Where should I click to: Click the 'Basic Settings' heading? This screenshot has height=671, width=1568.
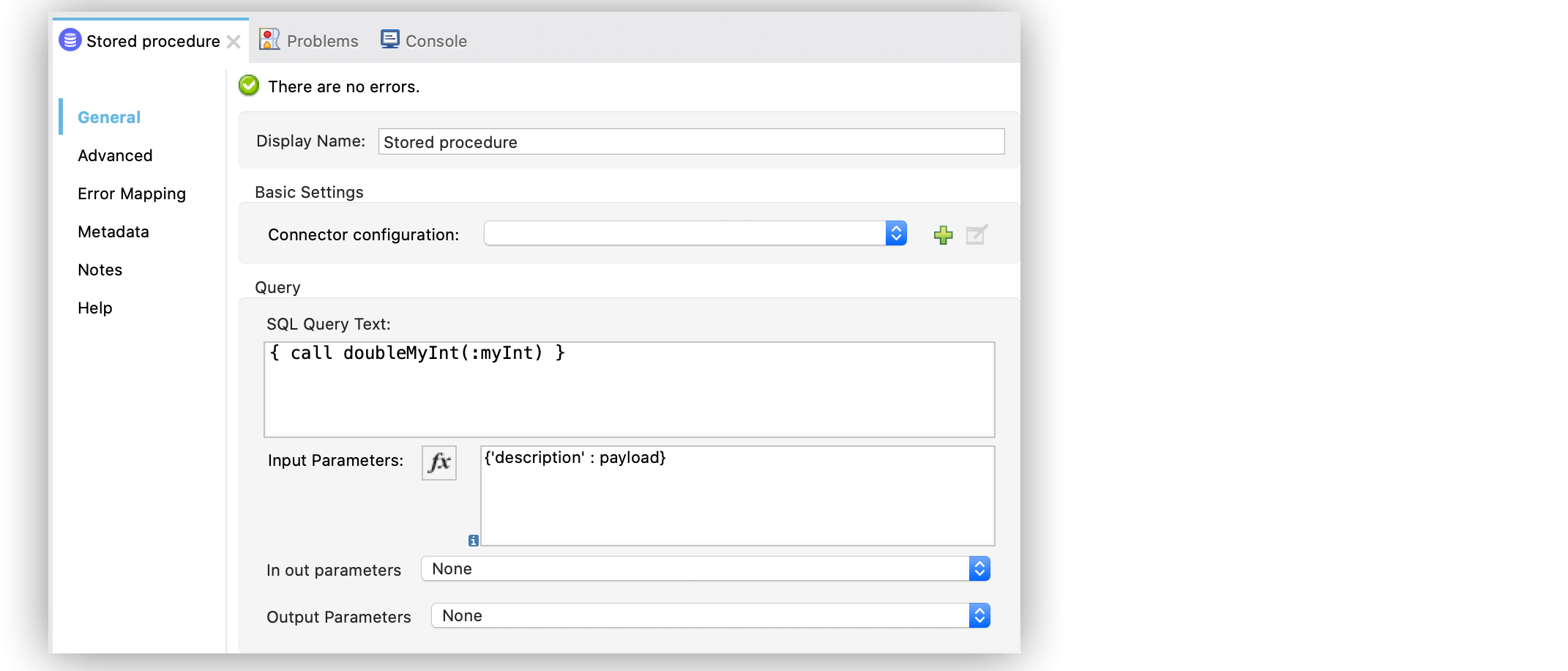pyautogui.click(x=309, y=192)
